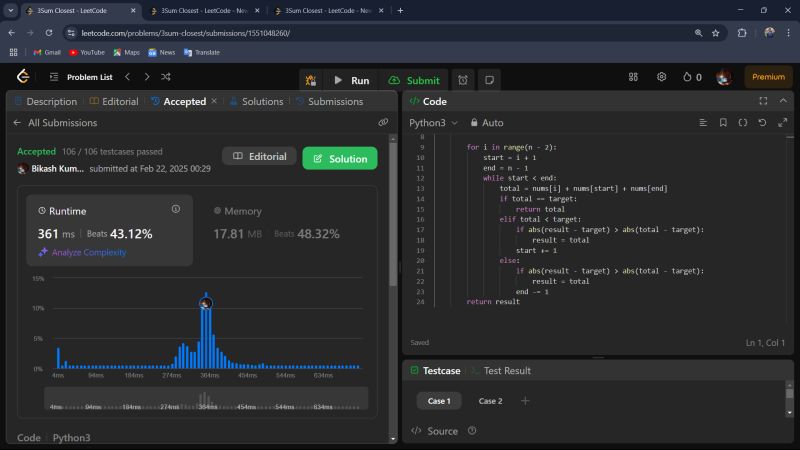Open the timer alarm clock icon
The width and height of the screenshot is (800, 450).
pyautogui.click(x=462, y=79)
